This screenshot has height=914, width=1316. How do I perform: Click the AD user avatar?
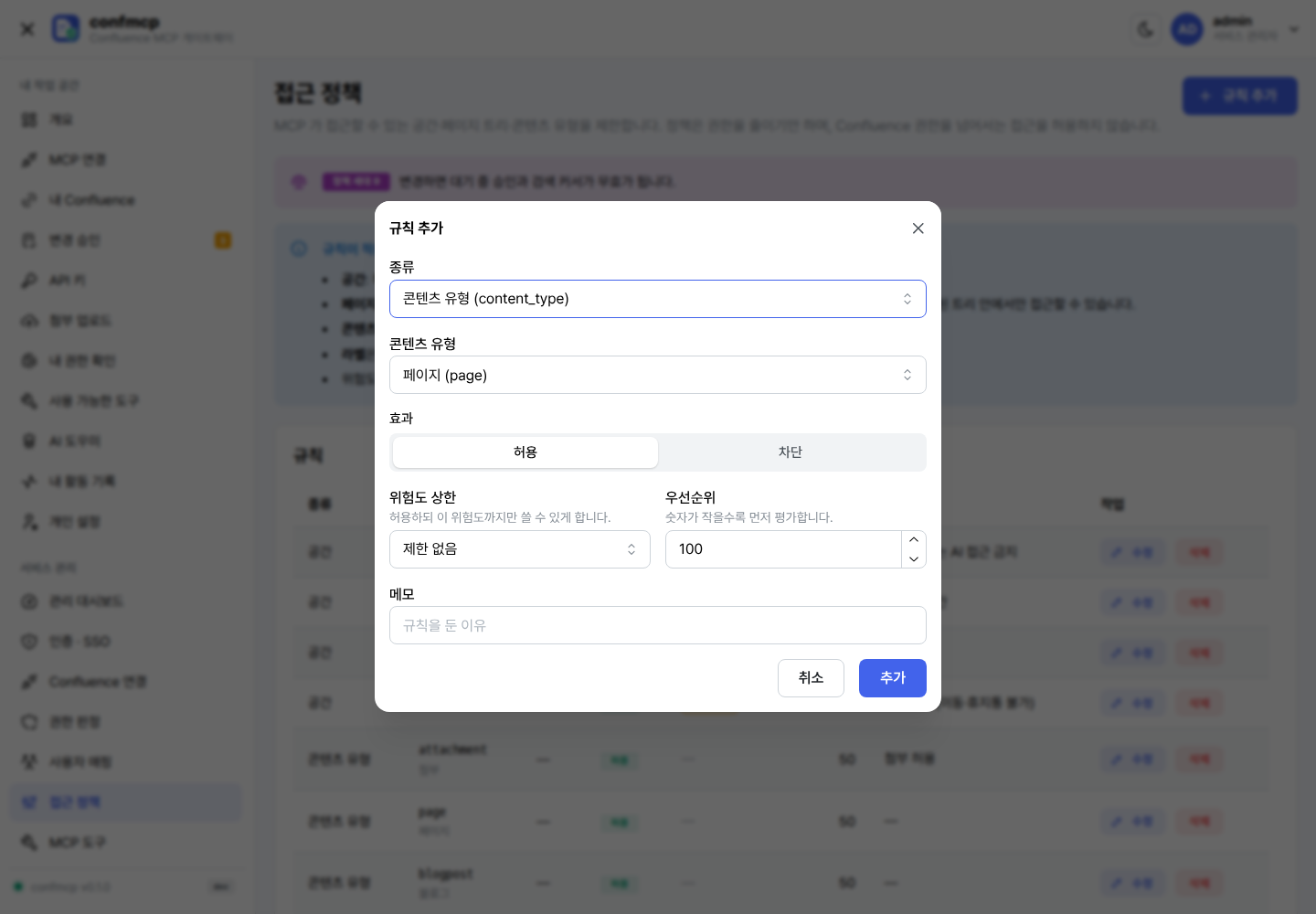click(1187, 29)
